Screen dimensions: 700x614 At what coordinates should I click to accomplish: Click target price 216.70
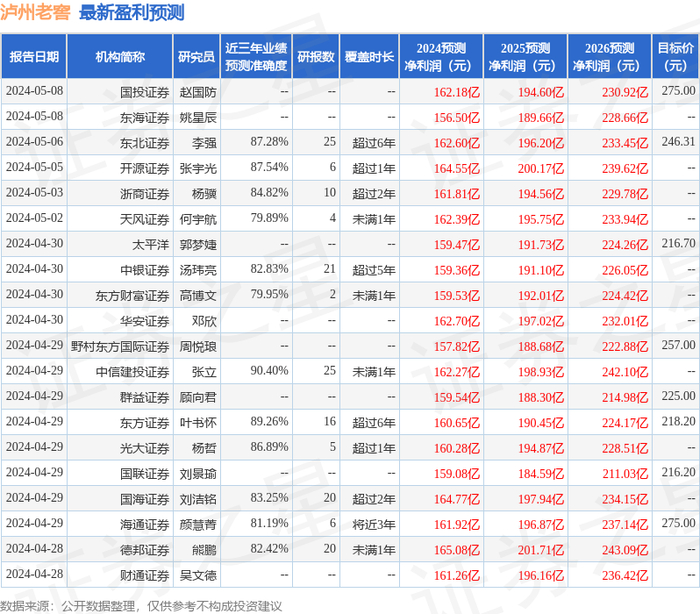(678, 244)
